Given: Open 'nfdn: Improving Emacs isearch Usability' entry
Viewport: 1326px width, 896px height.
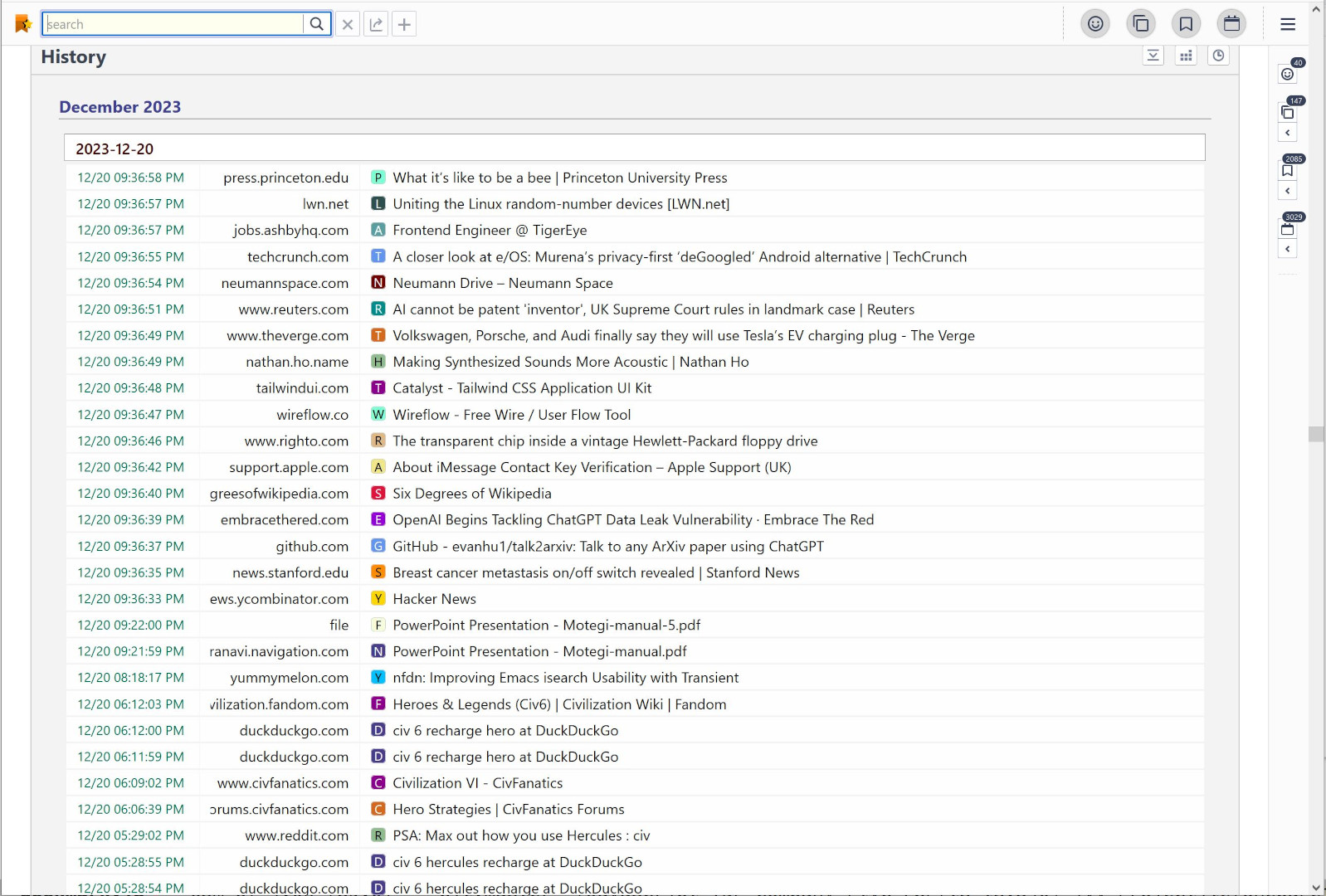Looking at the screenshot, I should [x=566, y=678].
